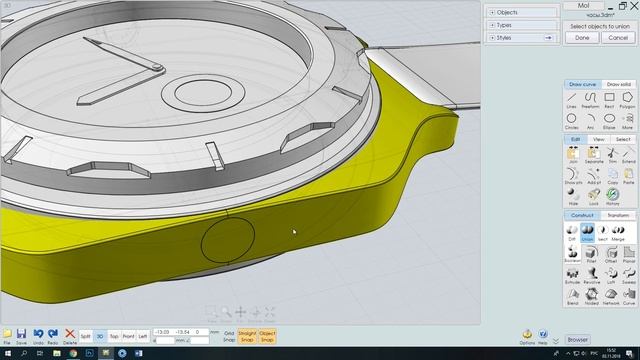
Task: Select the Rect drawing tool
Action: (609, 100)
